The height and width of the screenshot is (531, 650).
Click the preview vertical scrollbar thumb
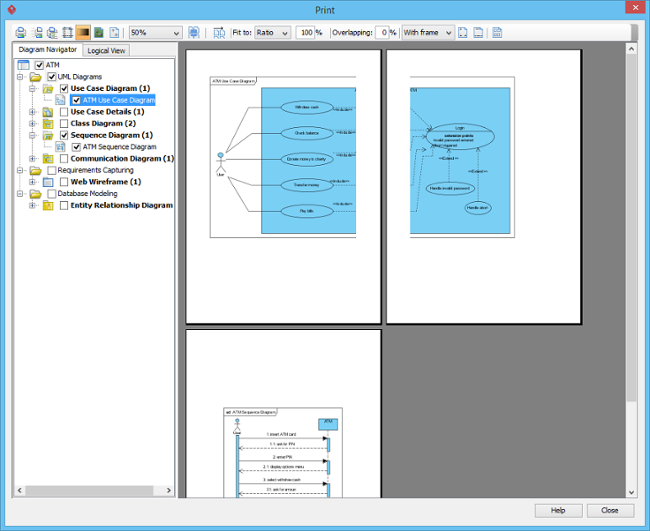tap(631, 228)
